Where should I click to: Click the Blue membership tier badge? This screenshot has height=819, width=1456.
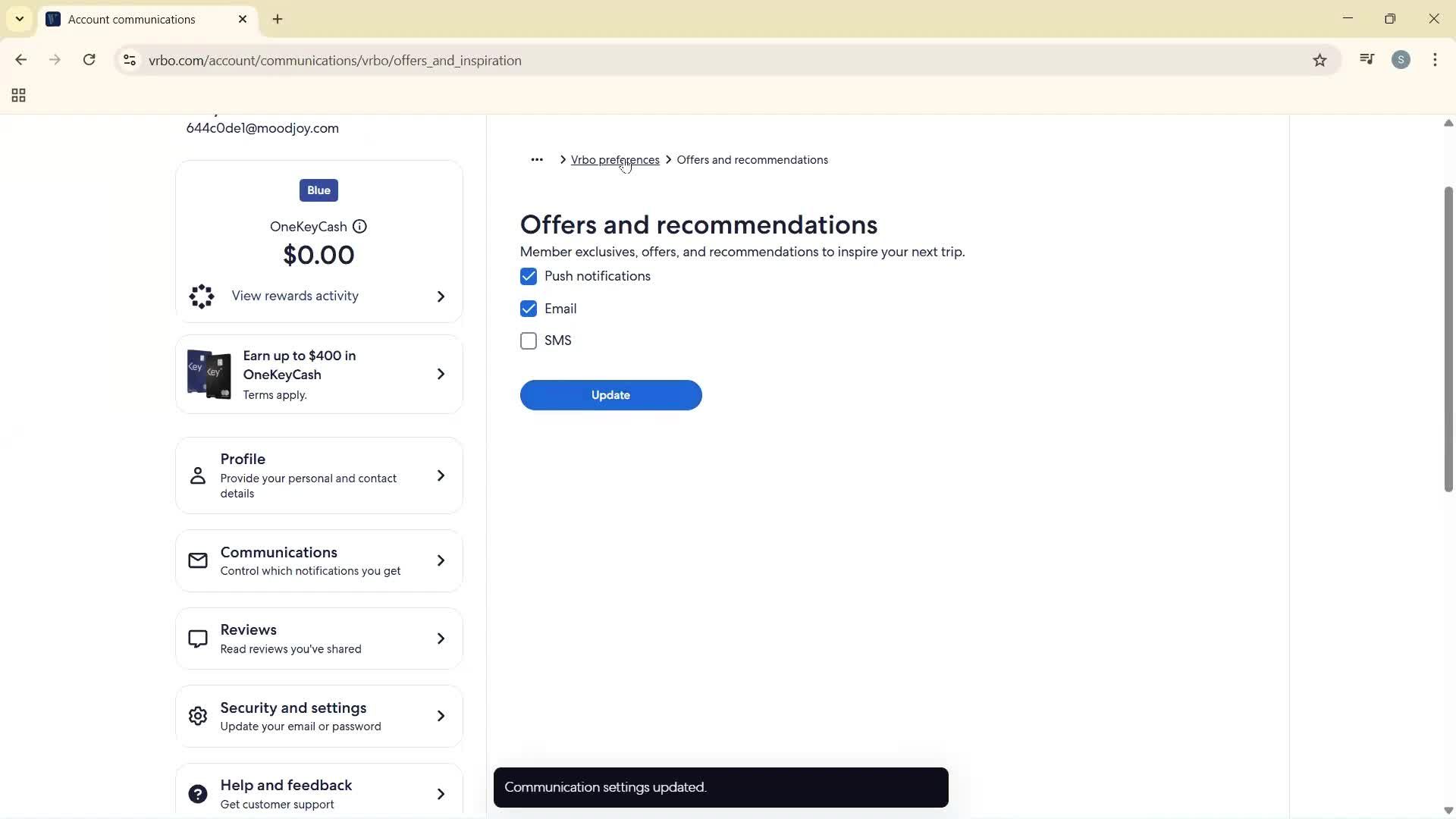[318, 190]
